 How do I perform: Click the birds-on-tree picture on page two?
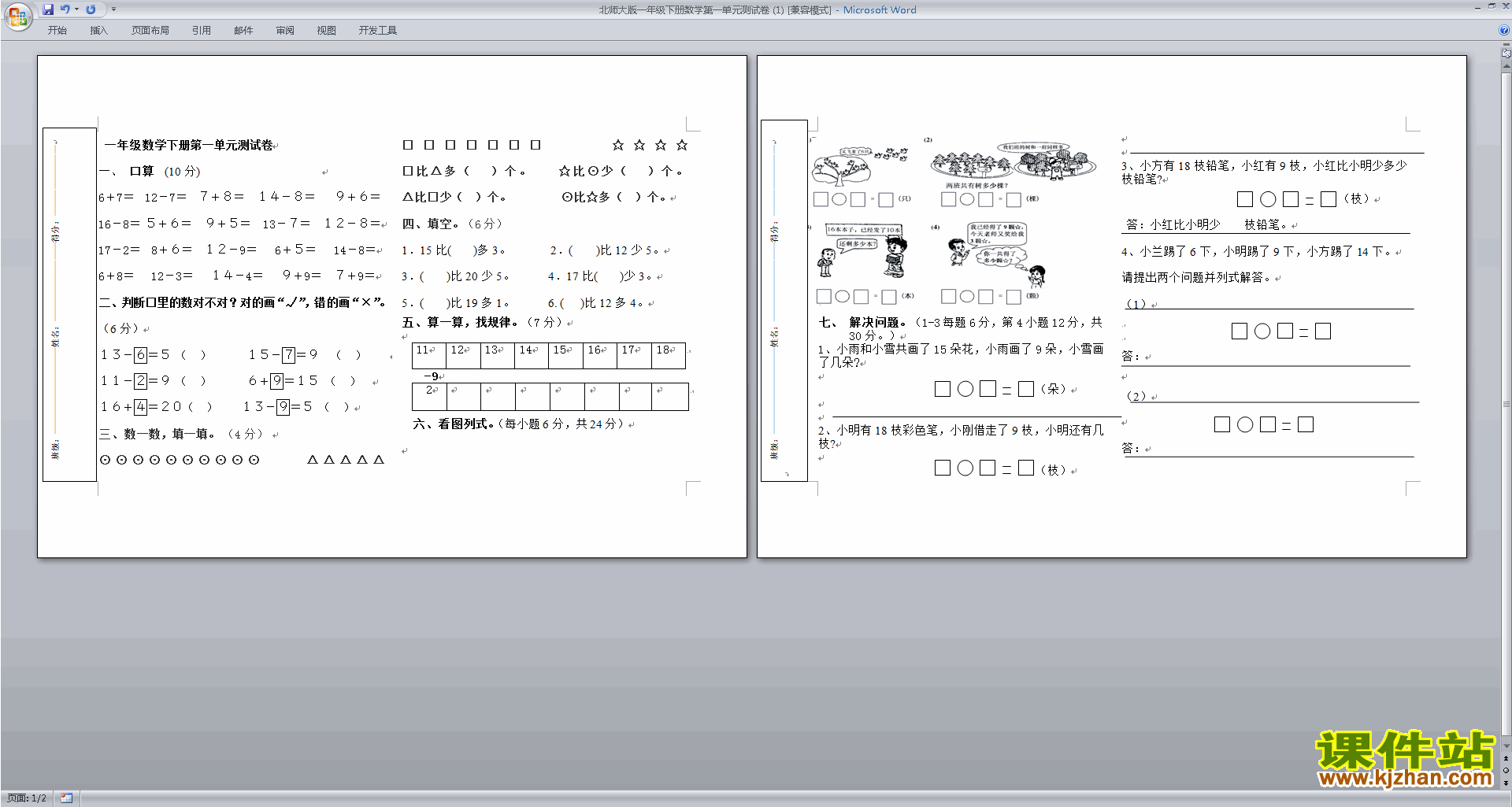(x=858, y=166)
